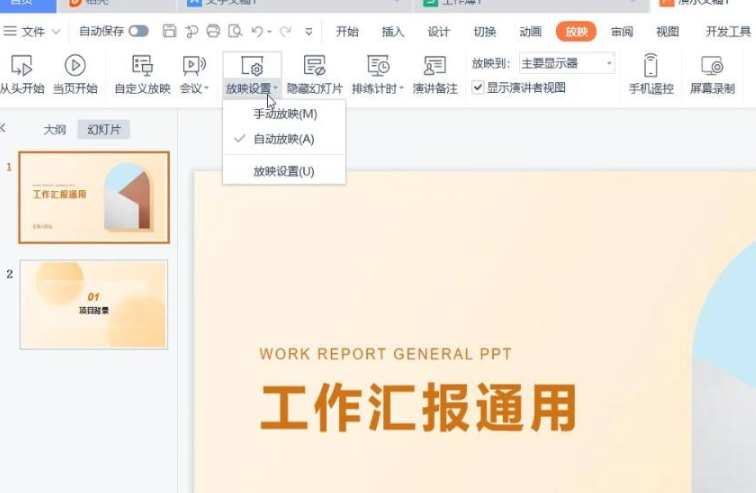Choose 放映设置(U) from dropdown menu
Viewport: 756px width, 493px height.
284,171
